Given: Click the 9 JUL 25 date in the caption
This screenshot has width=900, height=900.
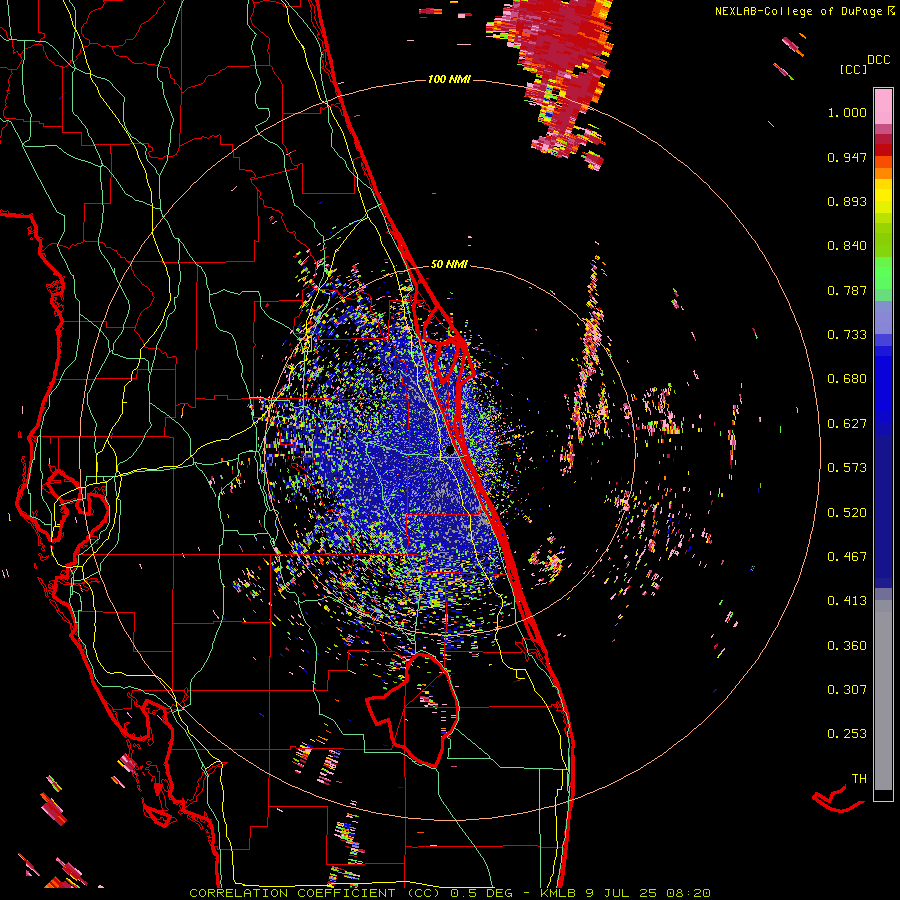Looking at the screenshot, I should (x=620, y=893).
